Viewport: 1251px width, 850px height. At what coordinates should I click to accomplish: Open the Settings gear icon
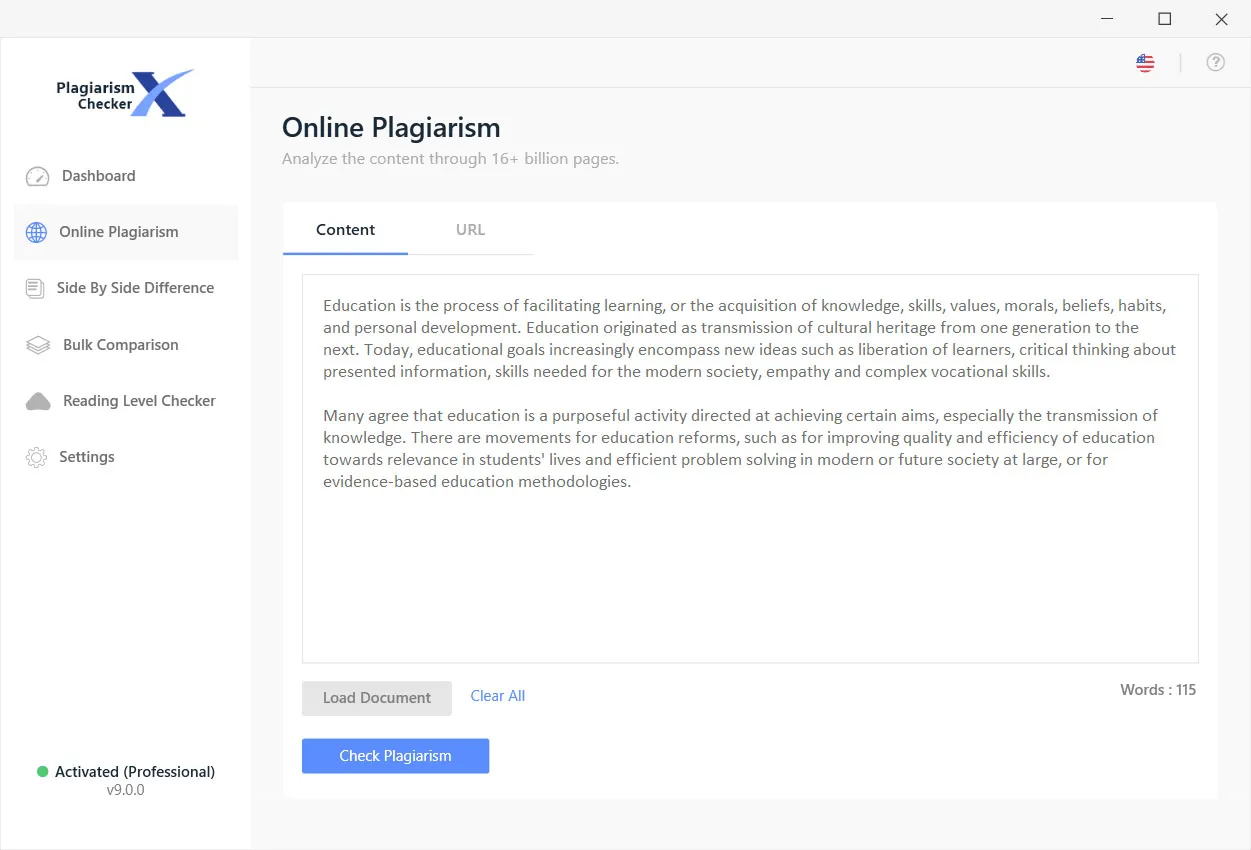pyautogui.click(x=37, y=457)
